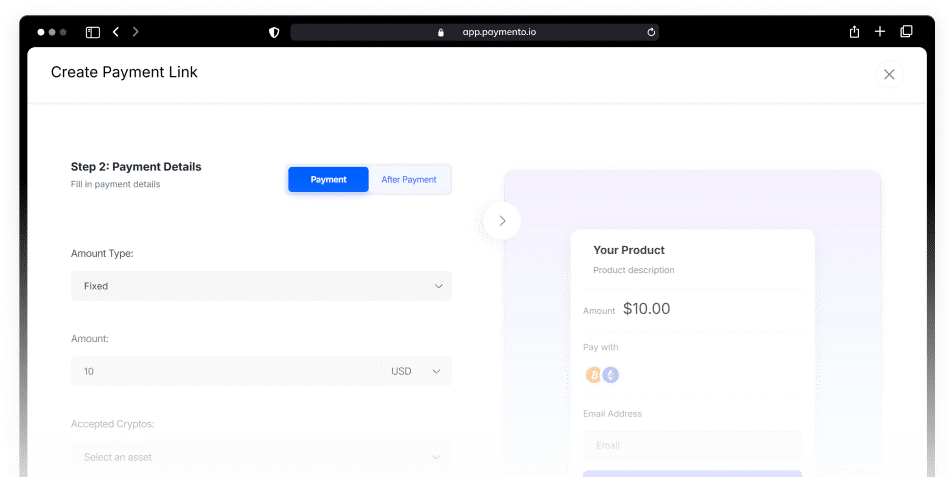This screenshot has height=477, width=949.
Task: Go forward with the browser forward arrow
Action: [136, 31]
